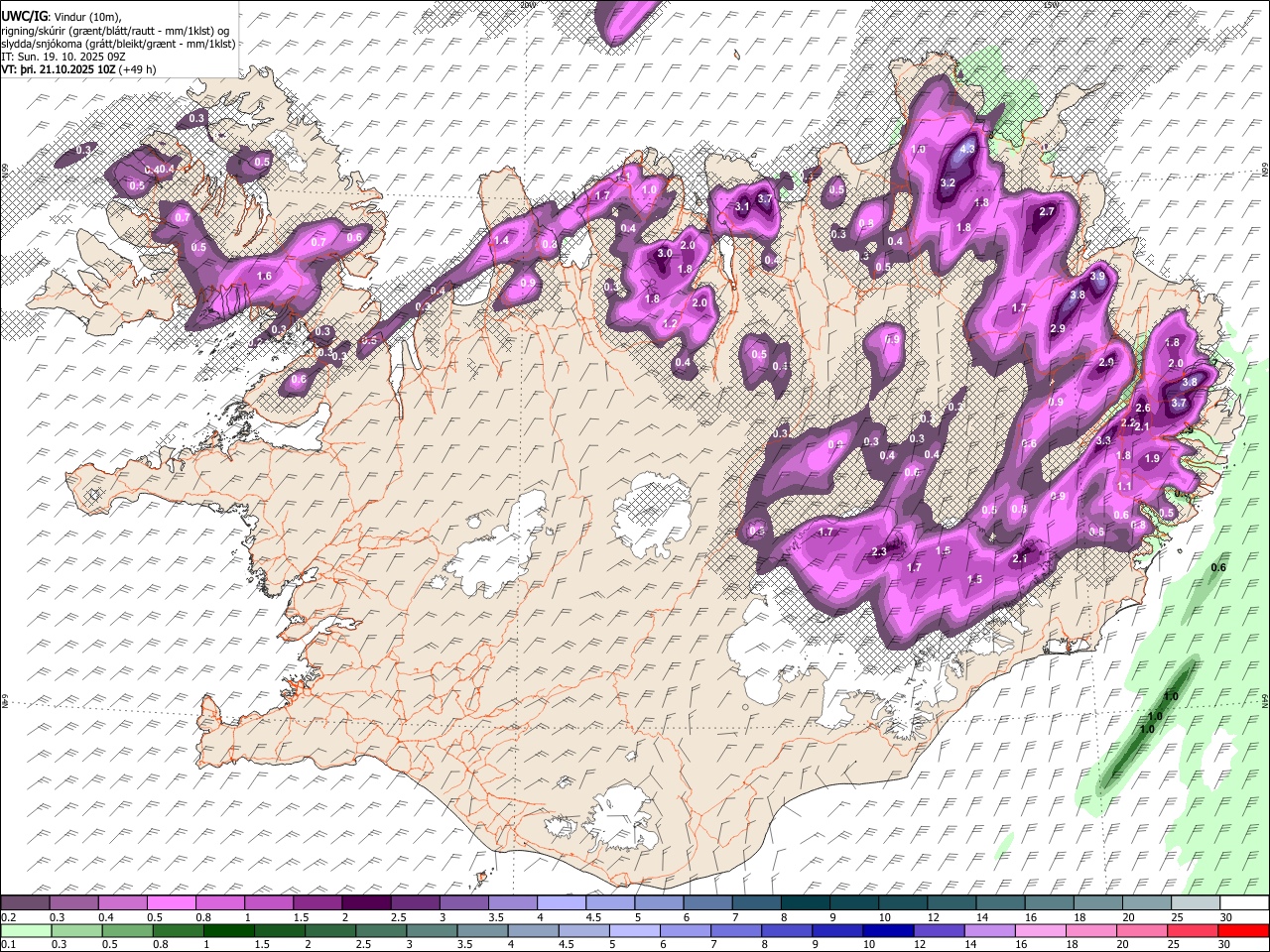Click the 1.6 value in the Westfjords
The height and width of the screenshot is (952, 1270).
tap(264, 276)
